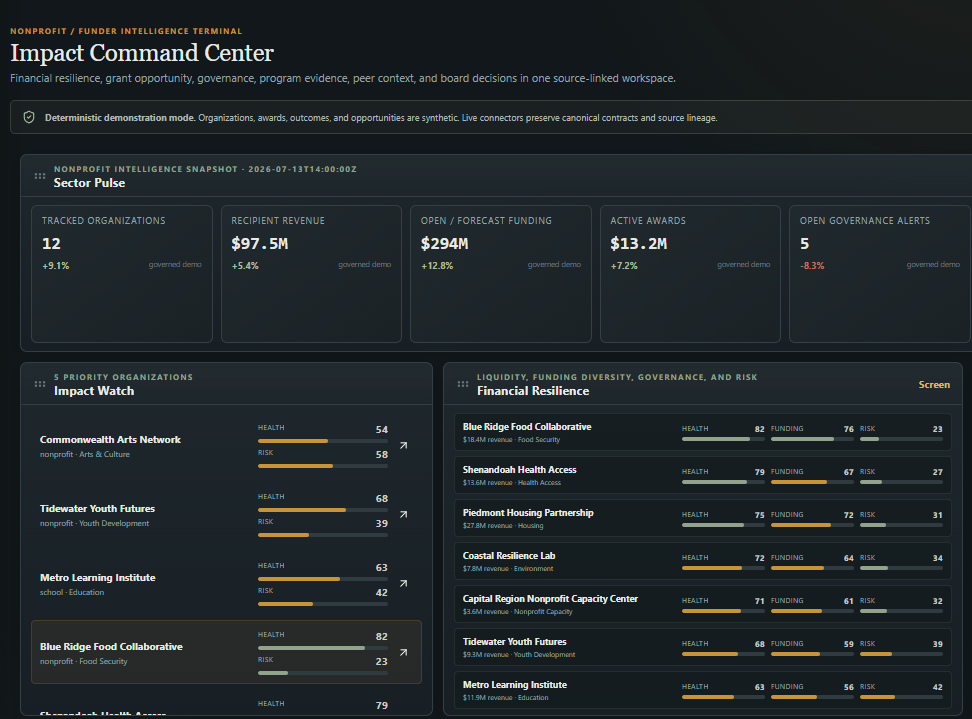Click "$18.4M revenue · Food Security" subtitle
972x719 pixels.
coord(511,439)
